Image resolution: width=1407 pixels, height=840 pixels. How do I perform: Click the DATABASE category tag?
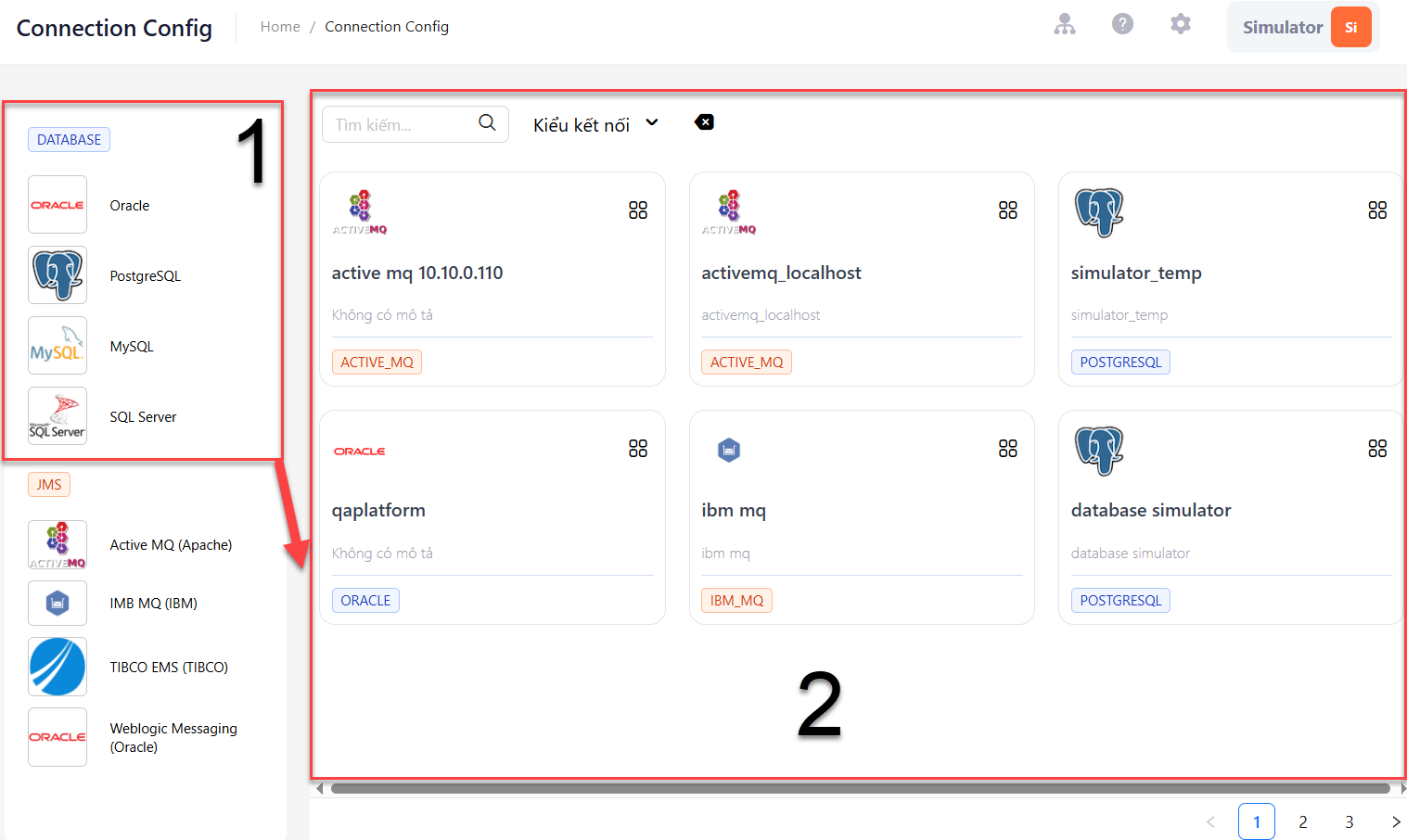pos(70,139)
